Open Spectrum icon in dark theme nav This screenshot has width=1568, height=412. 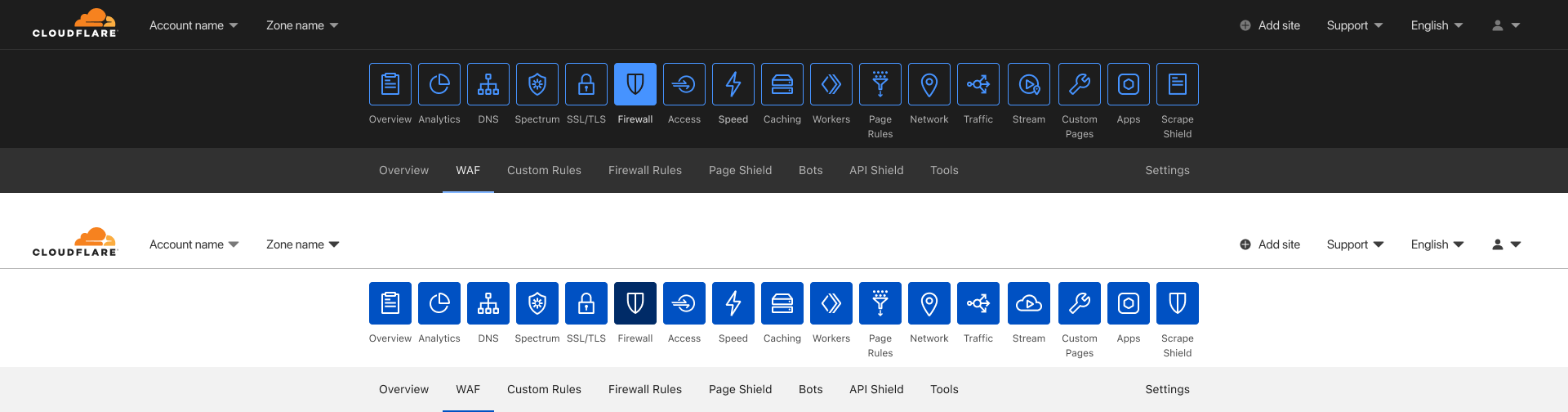(x=537, y=84)
